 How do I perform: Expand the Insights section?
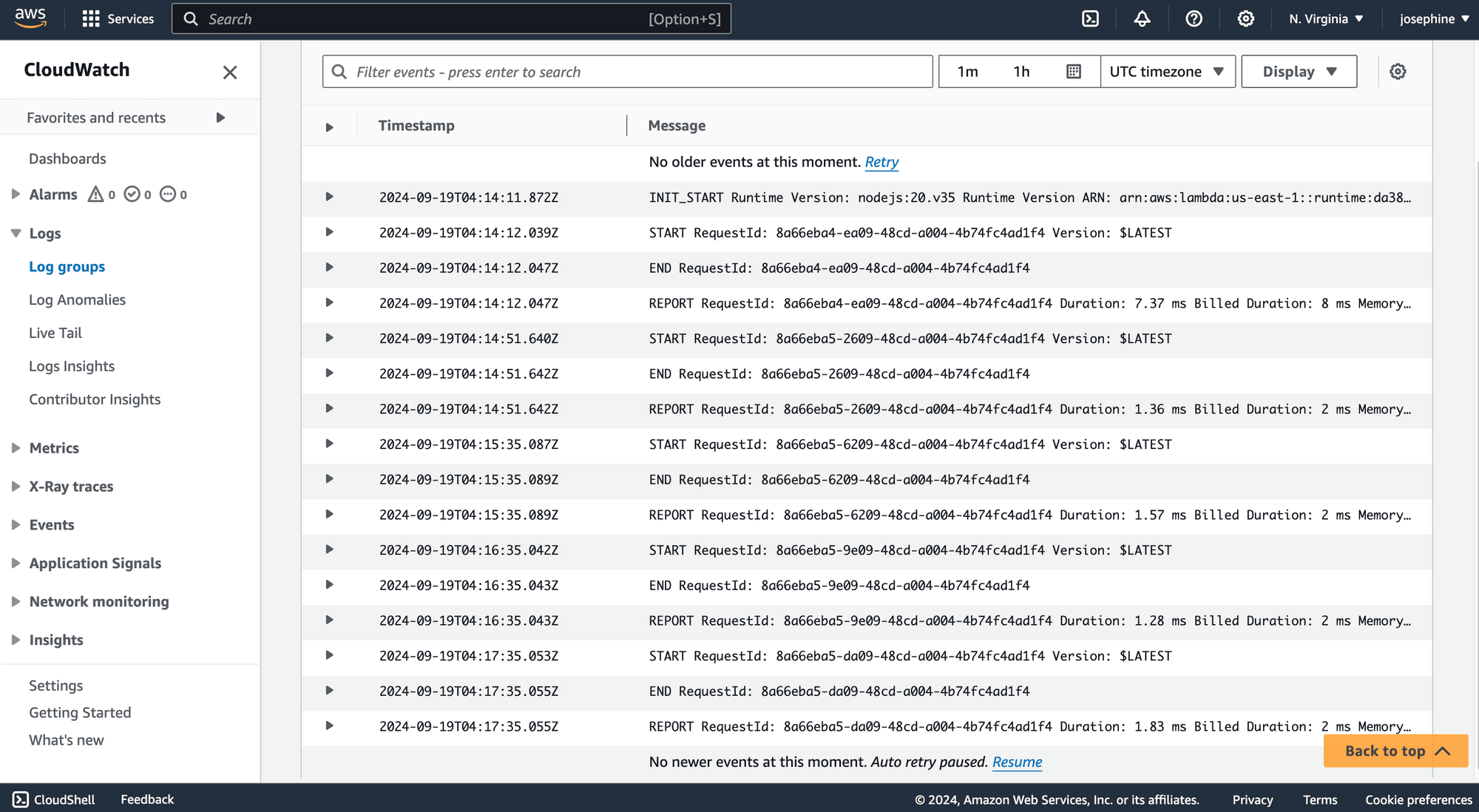pos(16,640)
